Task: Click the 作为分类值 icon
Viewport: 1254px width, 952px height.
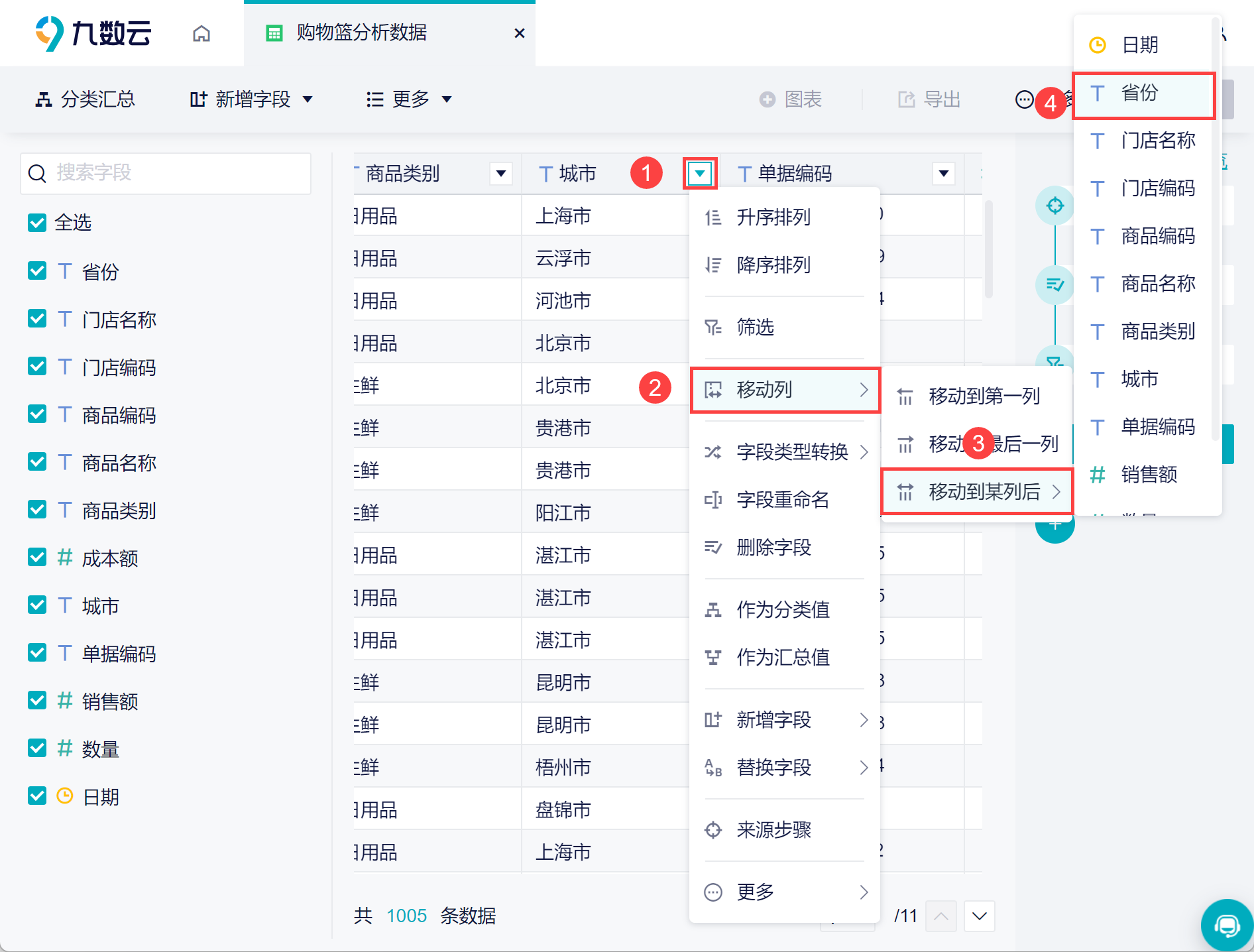Action: (x=713, y=610)
